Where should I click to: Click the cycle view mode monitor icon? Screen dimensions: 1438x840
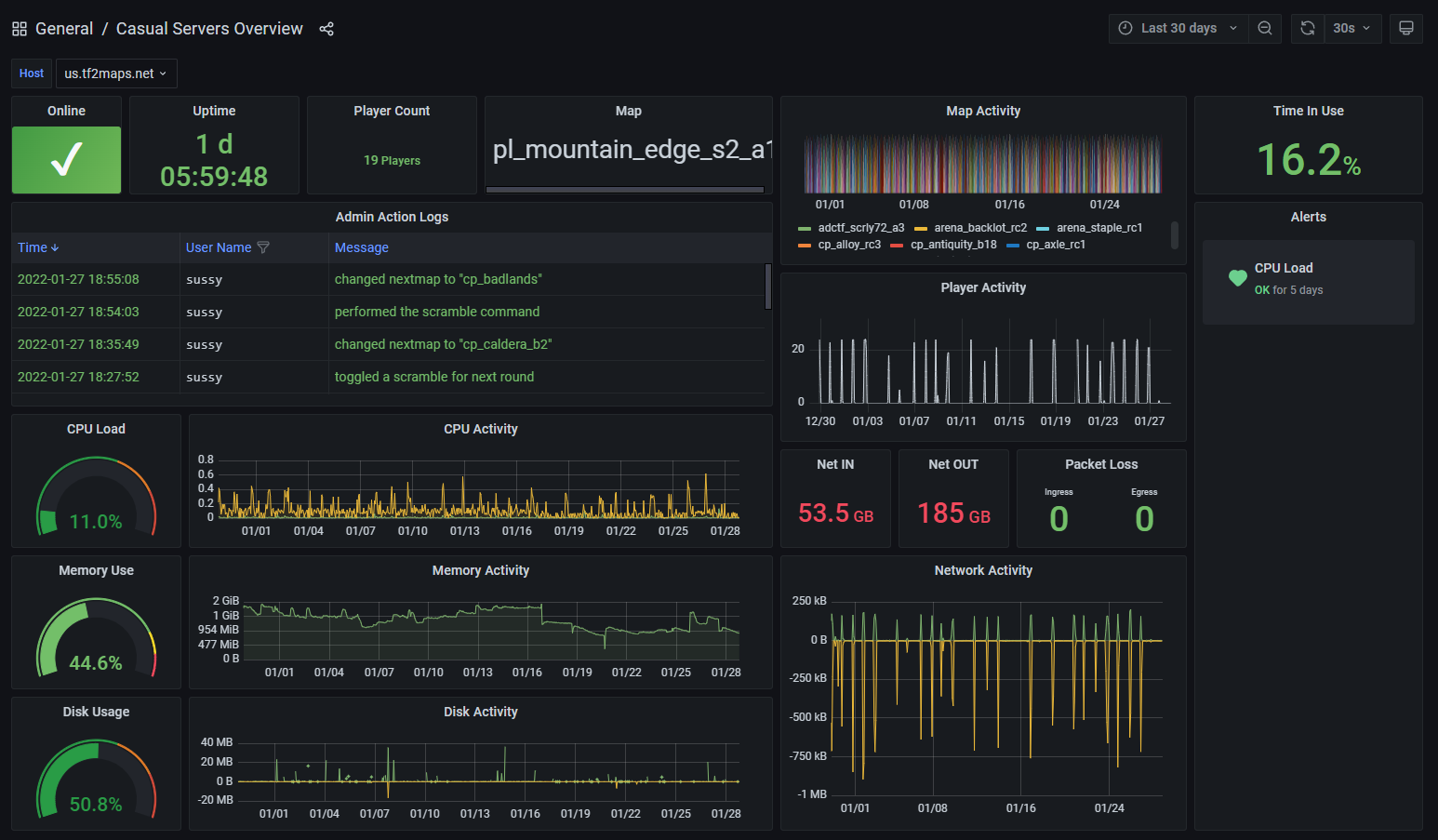[x=1405, y=28]
